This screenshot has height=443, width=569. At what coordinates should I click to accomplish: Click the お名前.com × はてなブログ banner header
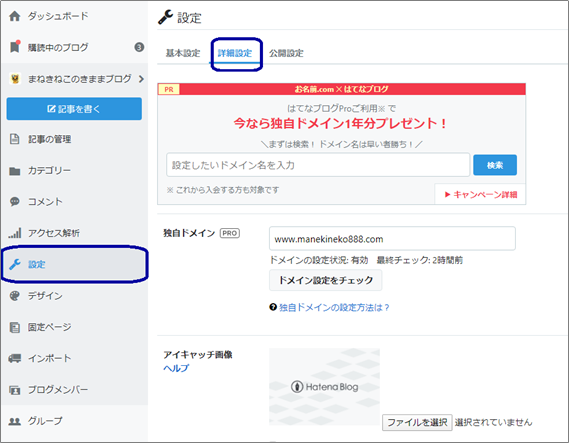(x=341, y=89)
